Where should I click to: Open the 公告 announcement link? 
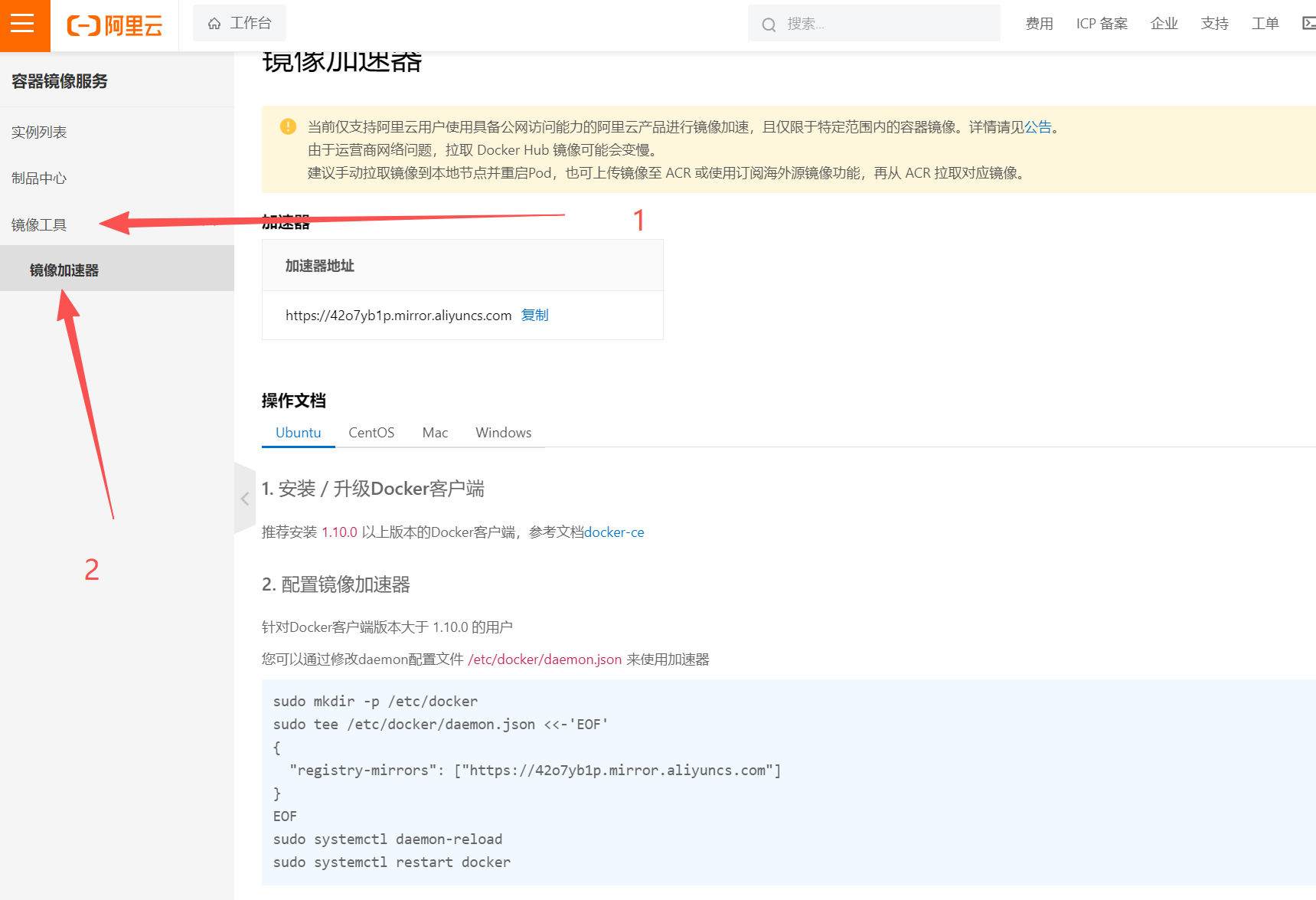pyautogui.click(x=1037, y=127)
